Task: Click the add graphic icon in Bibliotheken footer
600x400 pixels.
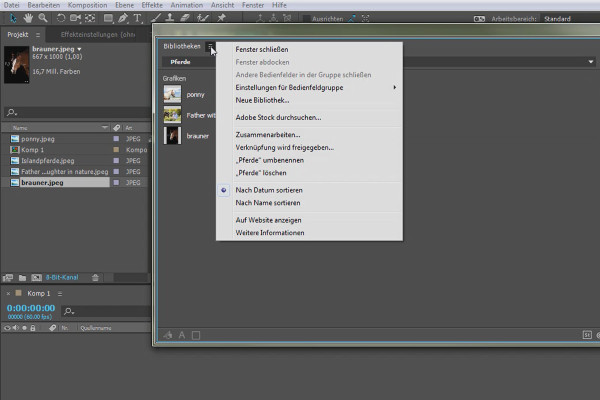Action: click(168, 335)
